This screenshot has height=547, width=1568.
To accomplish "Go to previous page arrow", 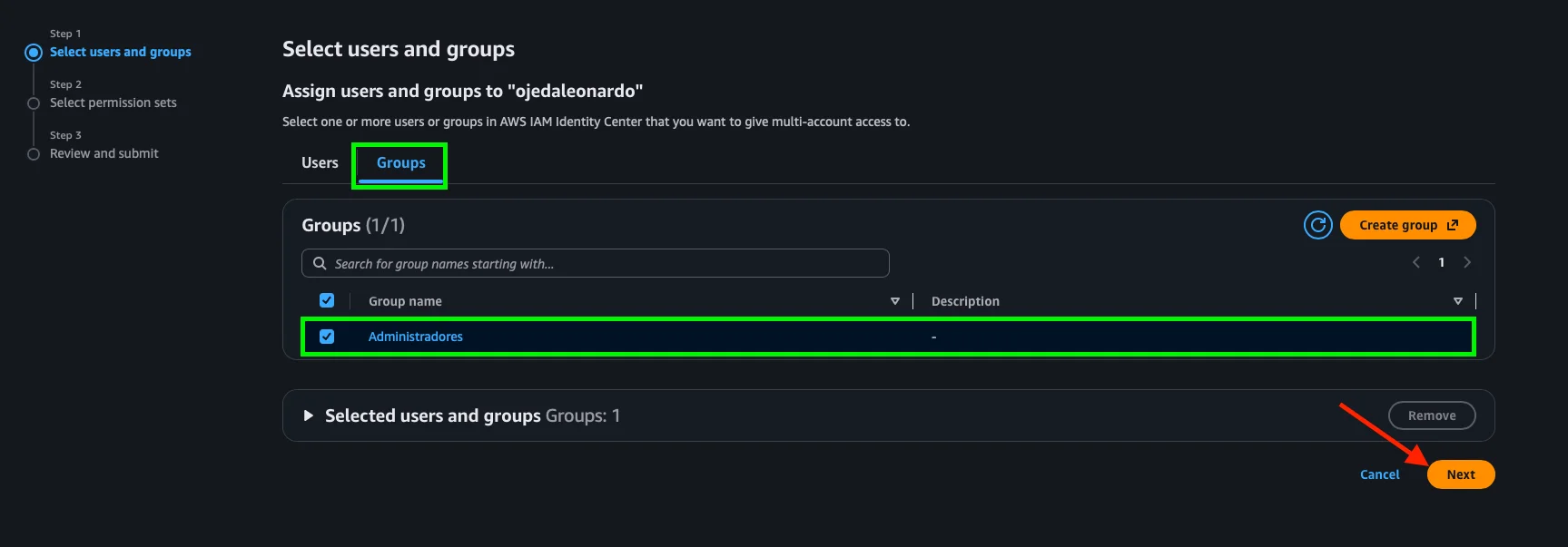I will pos(1415,262).
